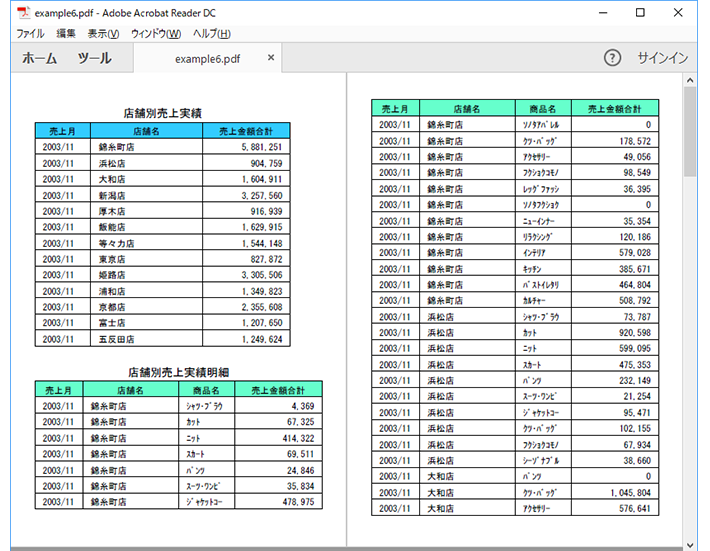Minimize the Acrobat Reader window
Screen dimensions: 710x551
click(603, 13)
